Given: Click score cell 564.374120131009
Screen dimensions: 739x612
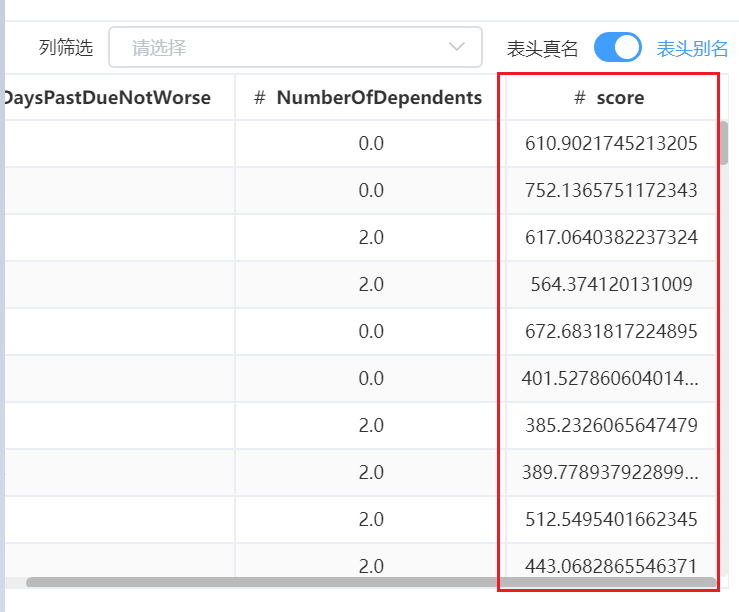Looking at the screenshot, I should point(611,284).
